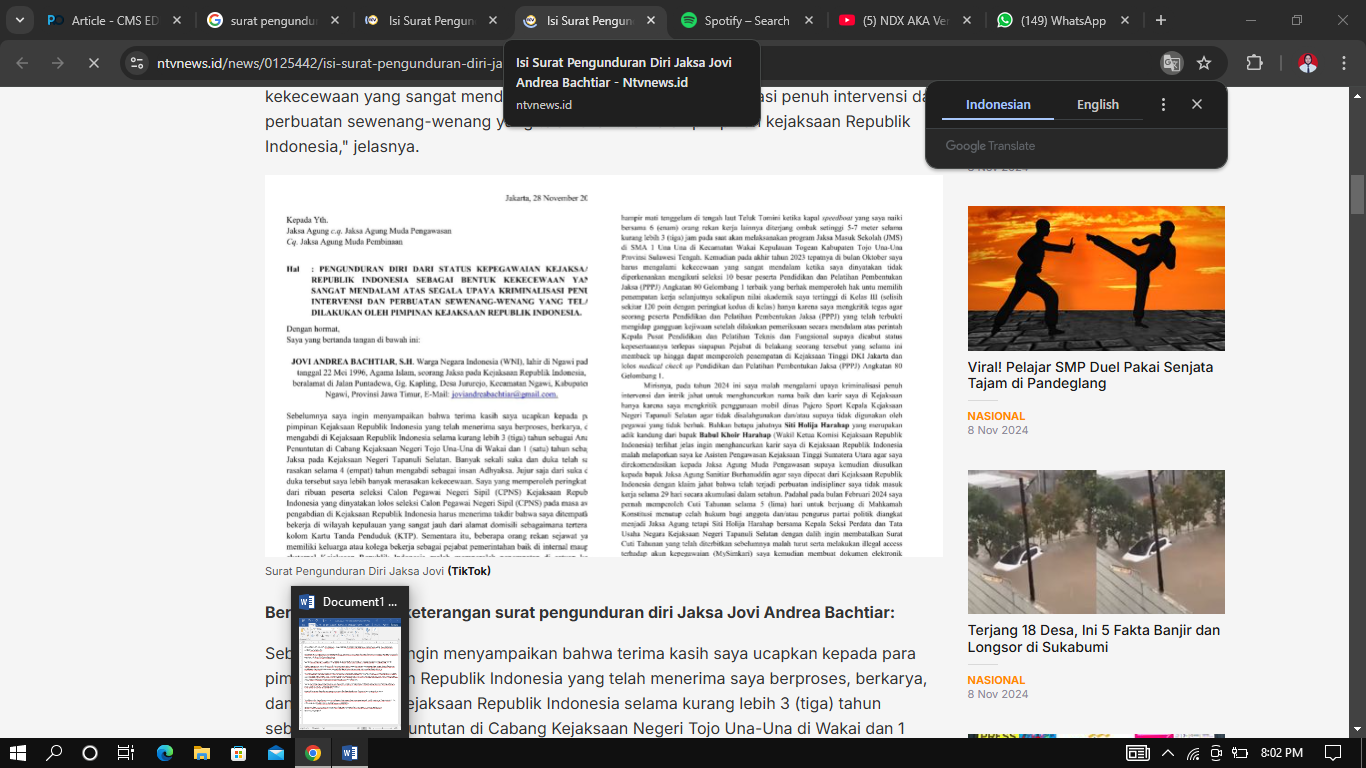Click the browser back arrow
The image size is (1366, 768).
[x=22, y=62]
